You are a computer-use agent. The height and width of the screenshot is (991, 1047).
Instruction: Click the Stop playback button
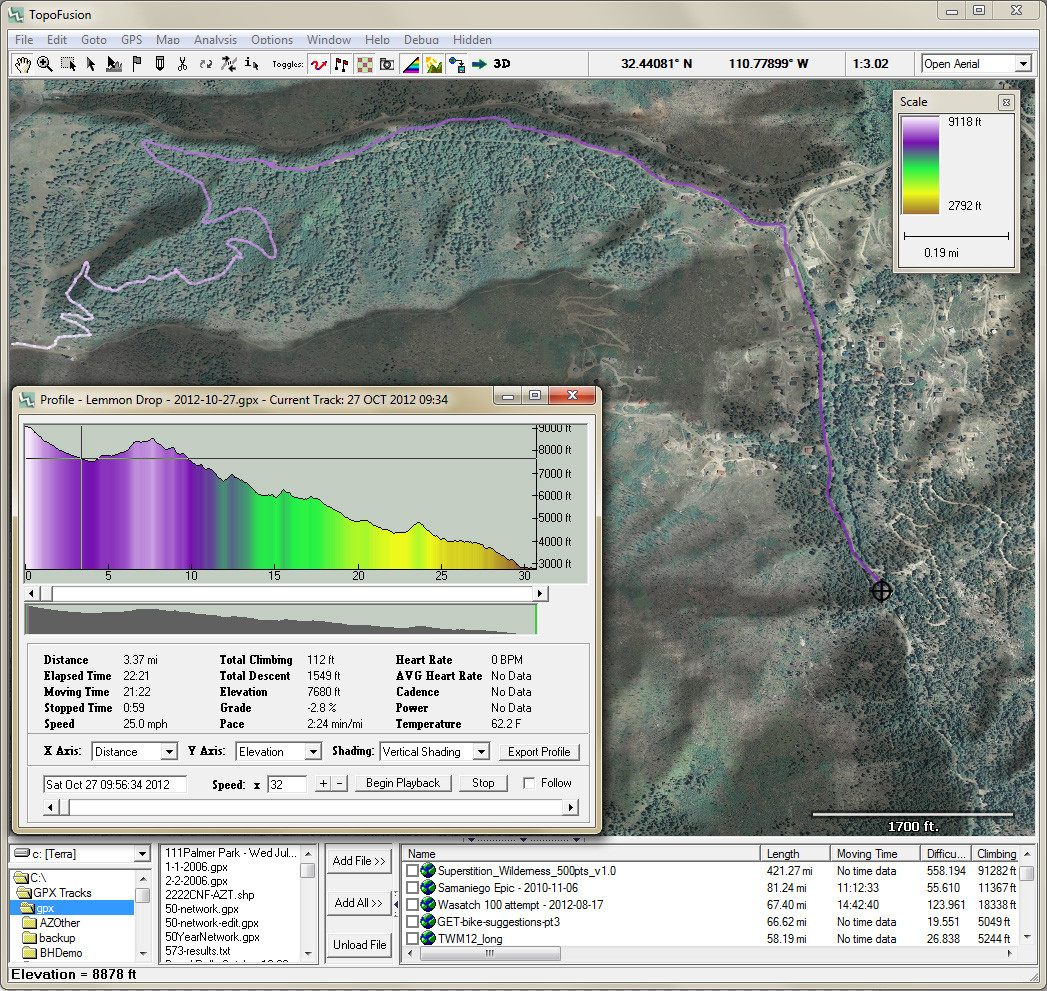coord(483,783)
